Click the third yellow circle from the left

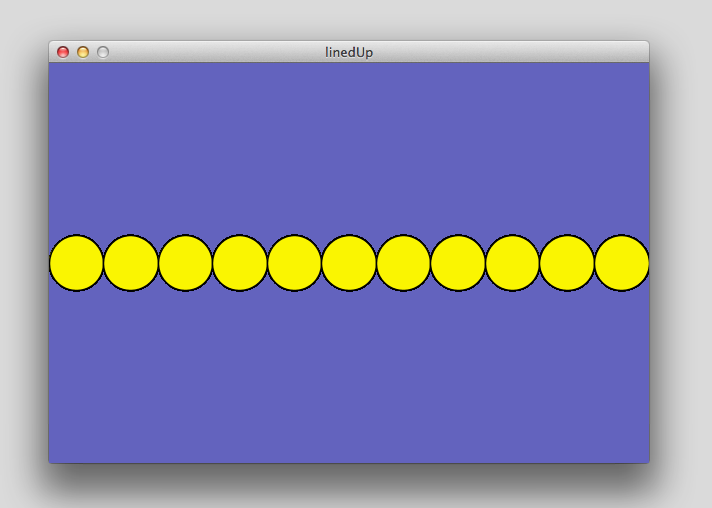tap(185, 263)
